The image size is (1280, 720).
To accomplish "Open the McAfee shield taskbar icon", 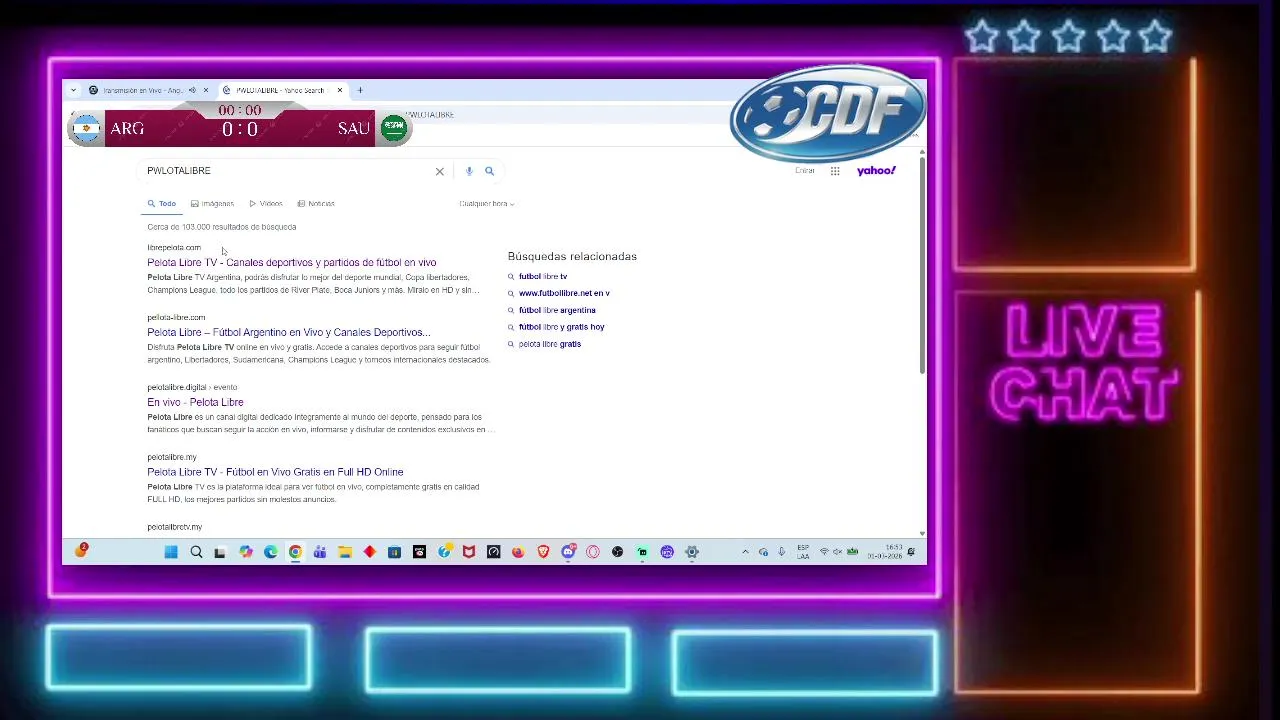I will coord(469,552).
